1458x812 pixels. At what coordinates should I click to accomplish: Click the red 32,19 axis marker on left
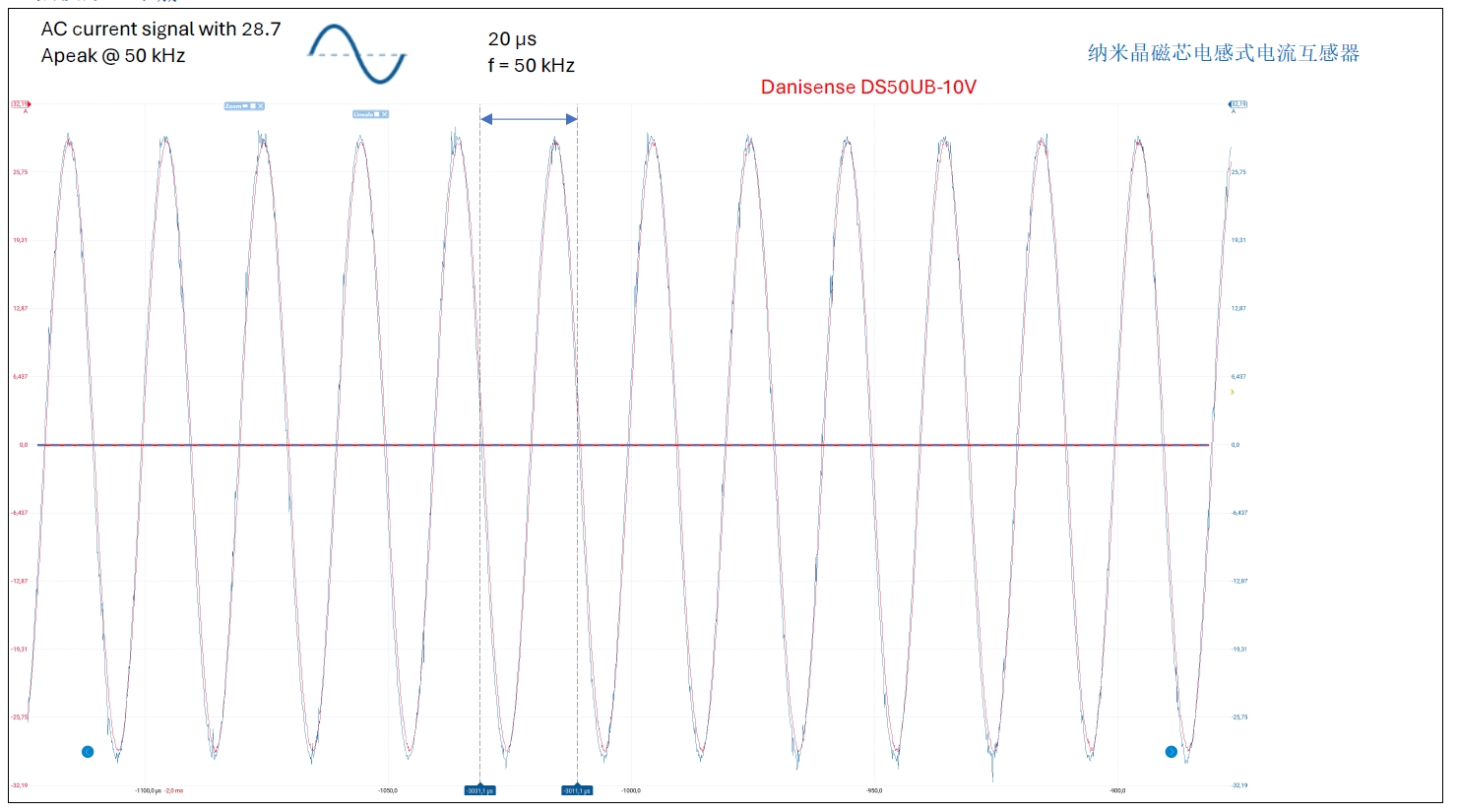click(x=21, y=103)
